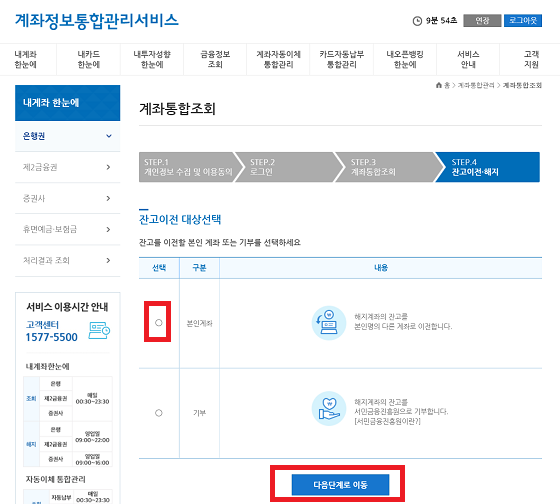
Task: Click the 계좌통합조회 page title
Action: pyautogui.click(x=177, y=109)
